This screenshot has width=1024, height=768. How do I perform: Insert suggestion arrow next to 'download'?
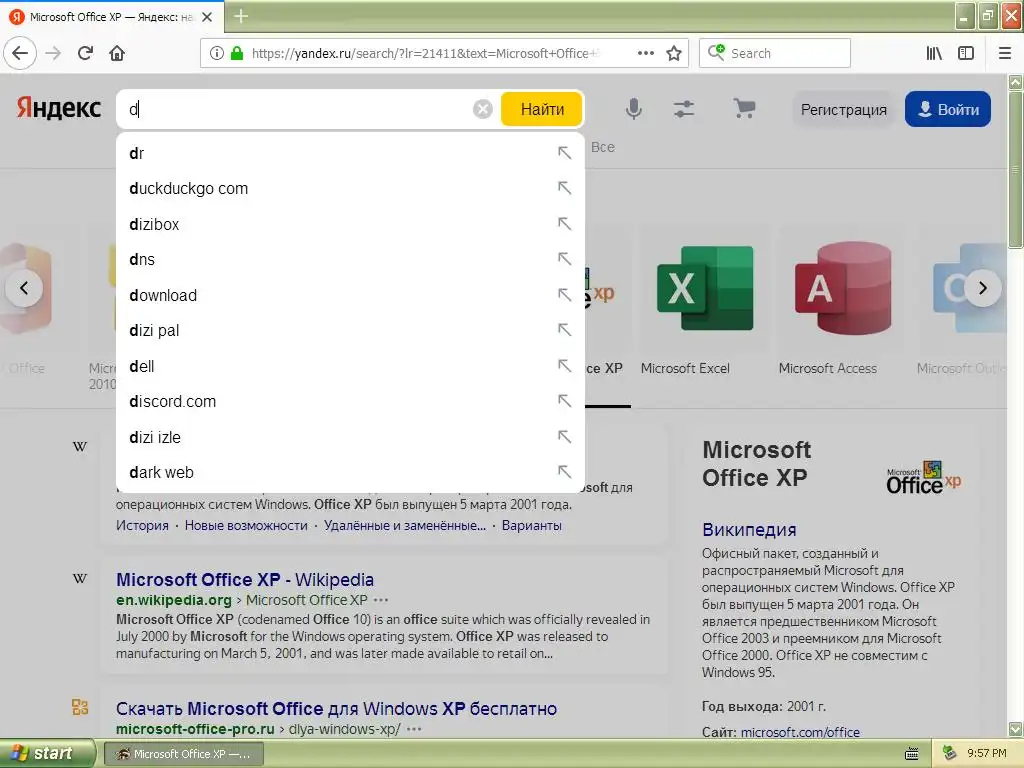click(564, 295)
